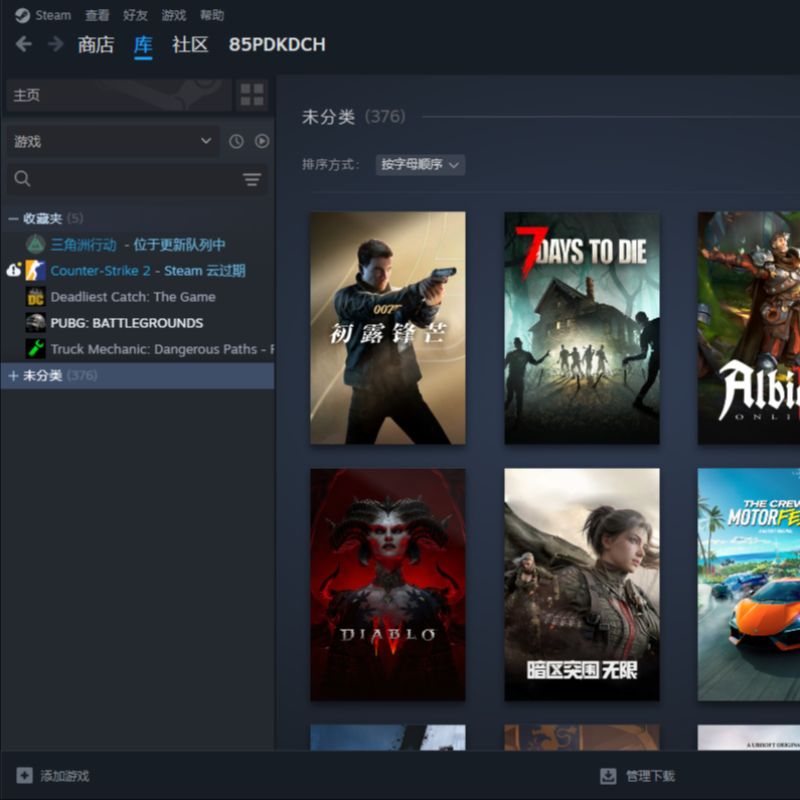Screen dimensions: 800x800
Task: Open the 暗区突围 无限 game cover
Action: [582, 584]
